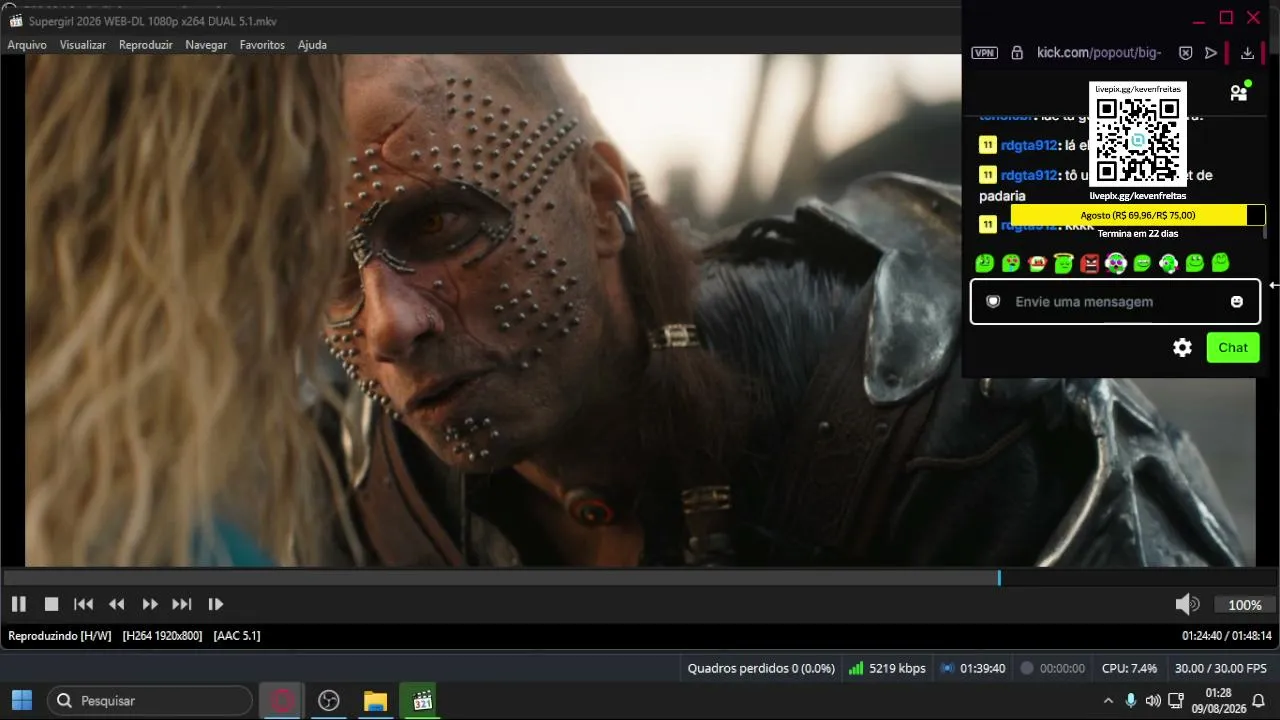Focus the Envie uma mensagem chat box

[x=1115, y=302]
